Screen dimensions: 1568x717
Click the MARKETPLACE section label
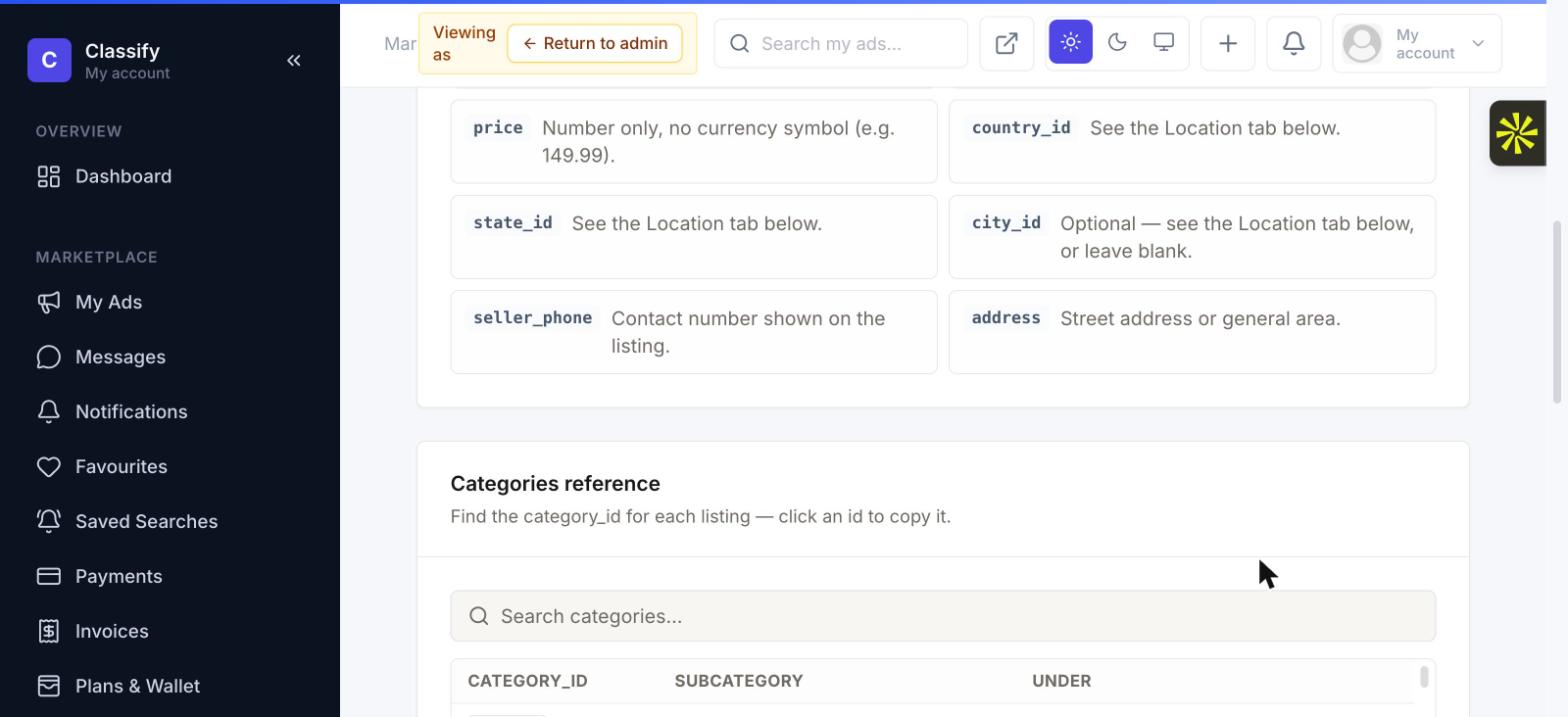pyautogui.click(x=97, y=257)
